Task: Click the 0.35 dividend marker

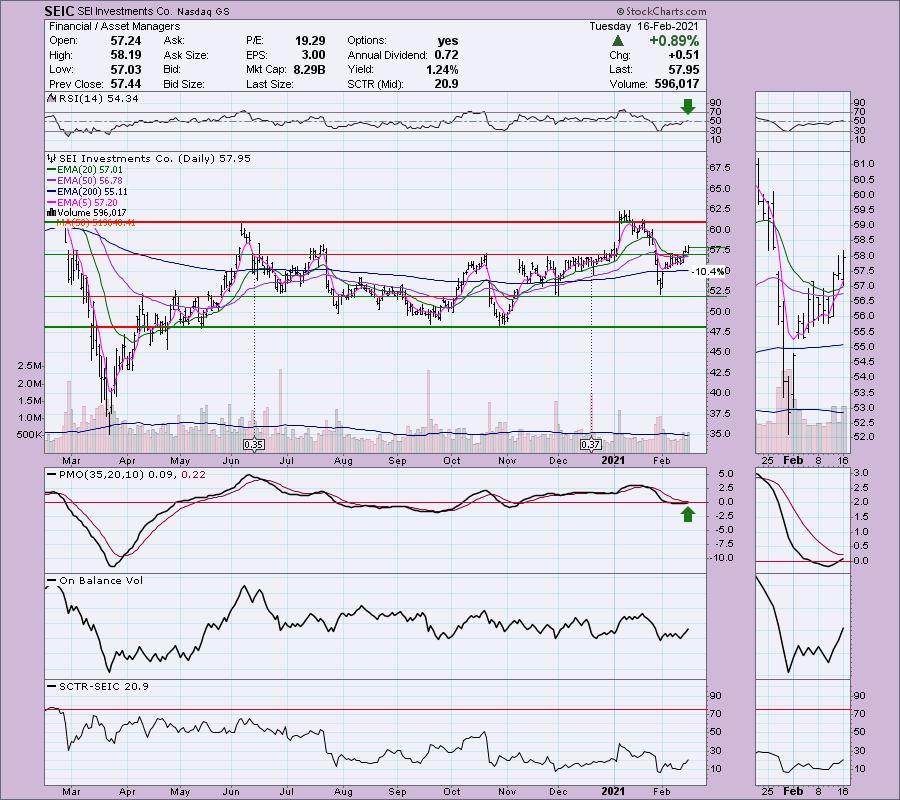Action: (x=253, y=445)
